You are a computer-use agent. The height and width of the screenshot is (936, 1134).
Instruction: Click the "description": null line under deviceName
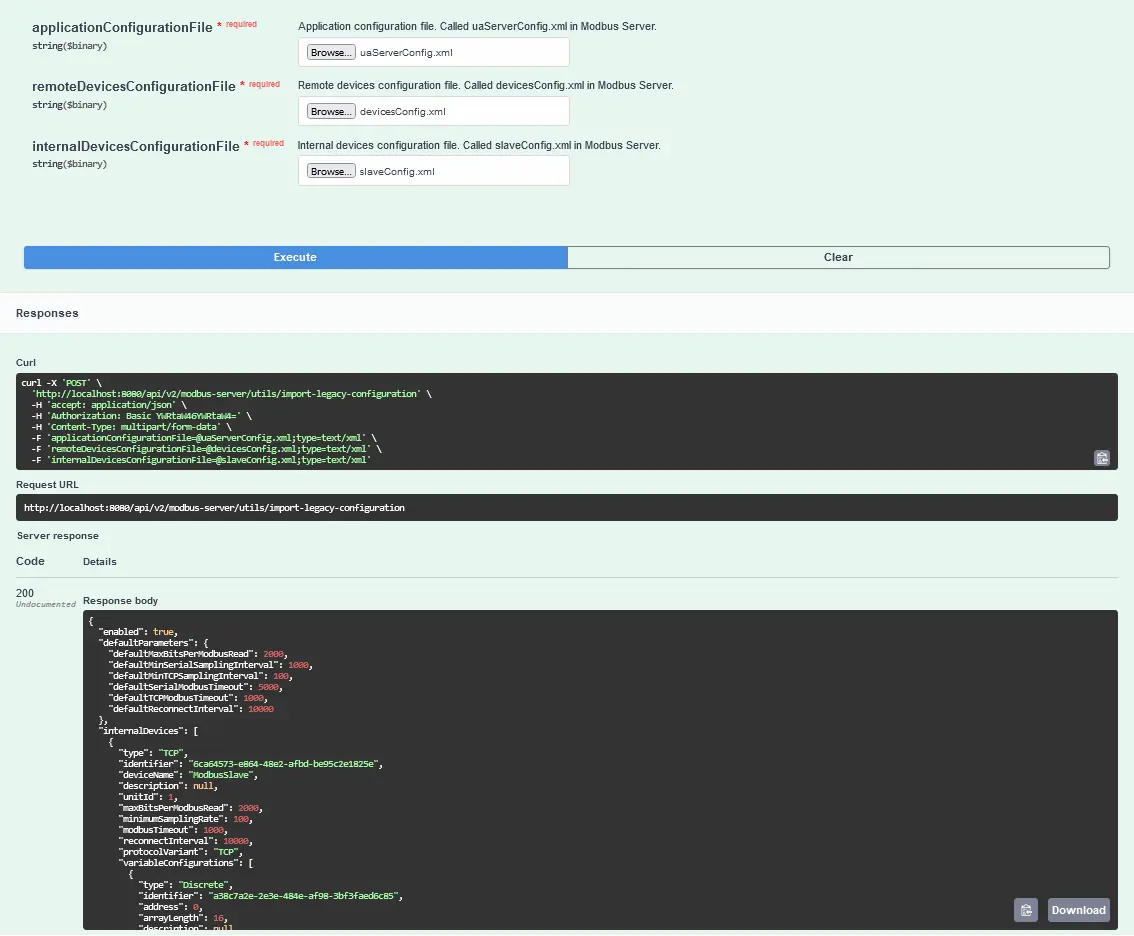tap(168, 786)
